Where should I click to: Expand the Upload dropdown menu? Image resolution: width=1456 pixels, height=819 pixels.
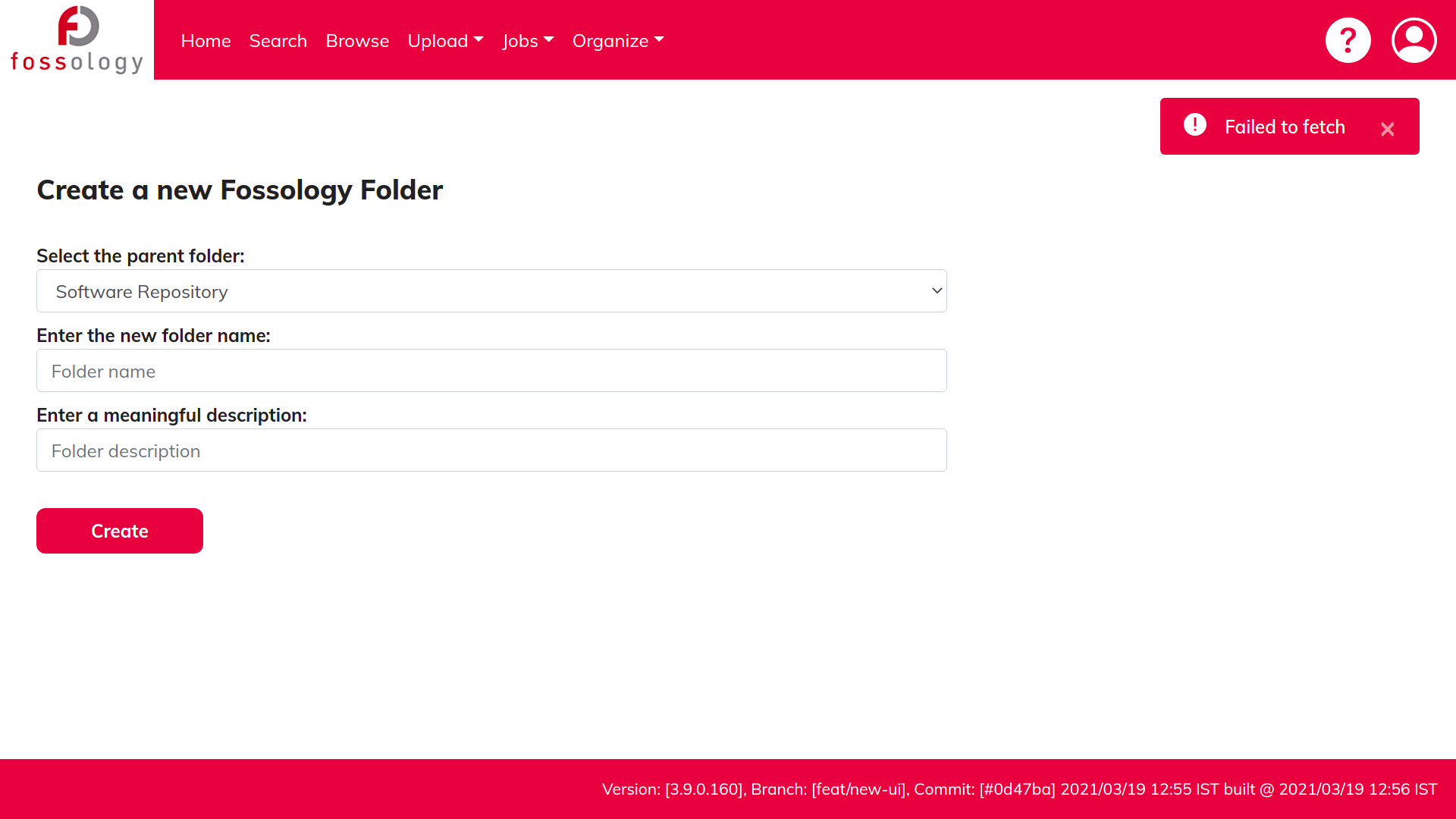445,41
